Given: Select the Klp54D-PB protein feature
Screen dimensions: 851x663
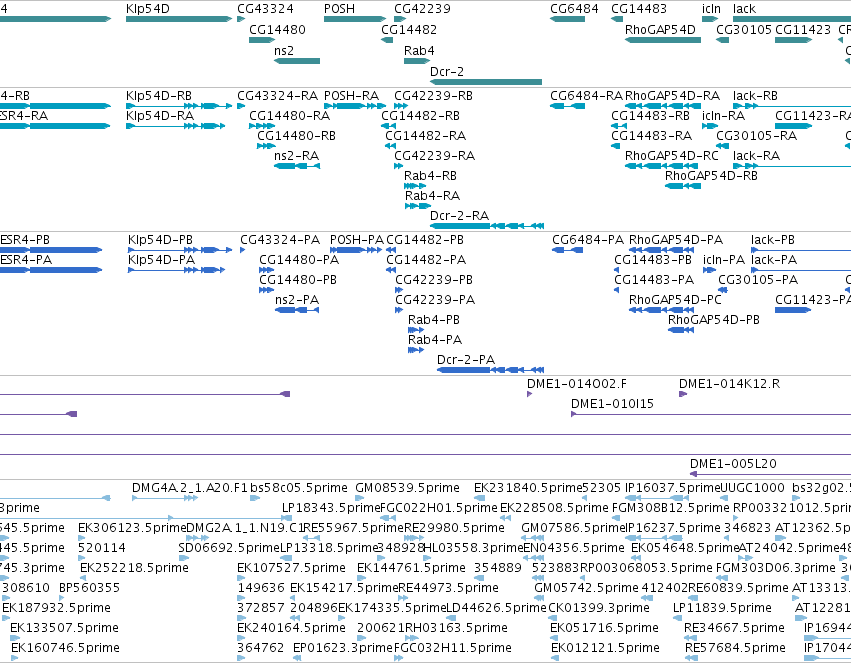Looking at the screenshot, I should click(180, 250).
